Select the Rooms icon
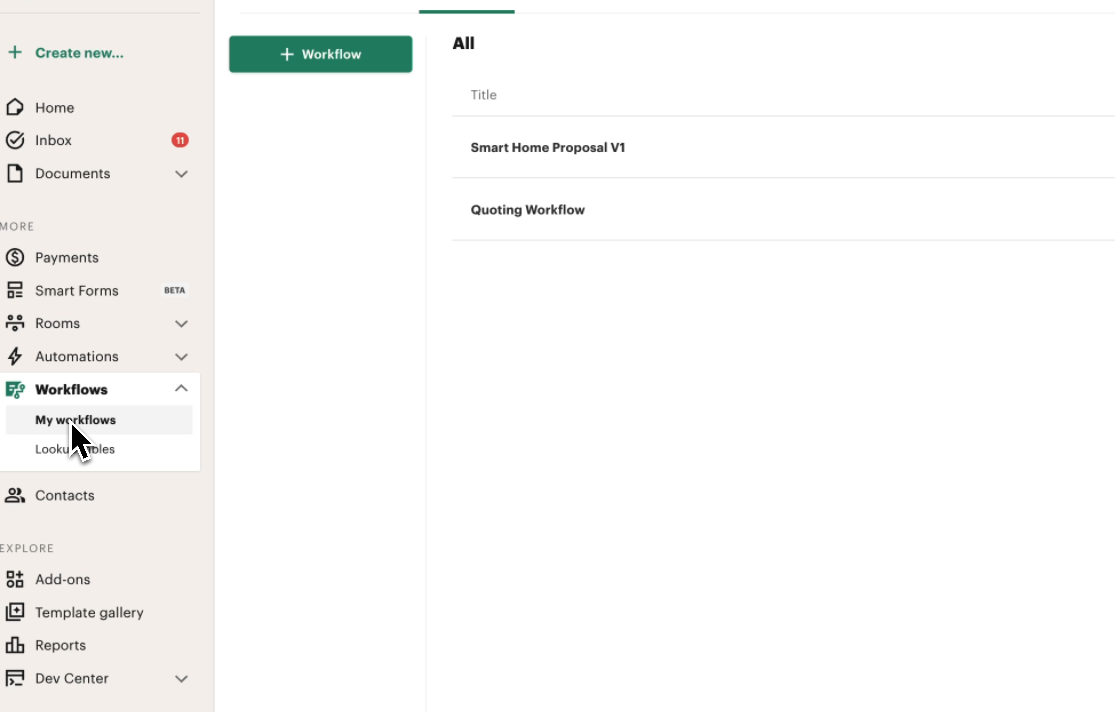The image size is (1115, 712). pyautogui.click(x=14, y=323)
